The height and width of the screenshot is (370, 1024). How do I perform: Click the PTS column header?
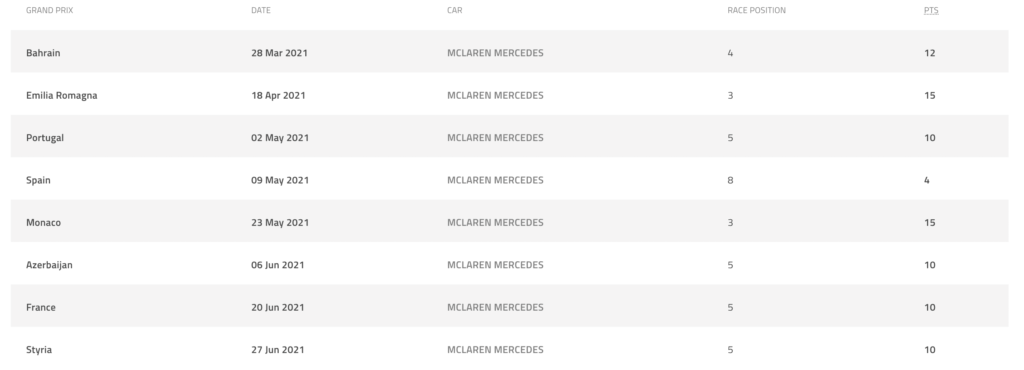point(931,10)
